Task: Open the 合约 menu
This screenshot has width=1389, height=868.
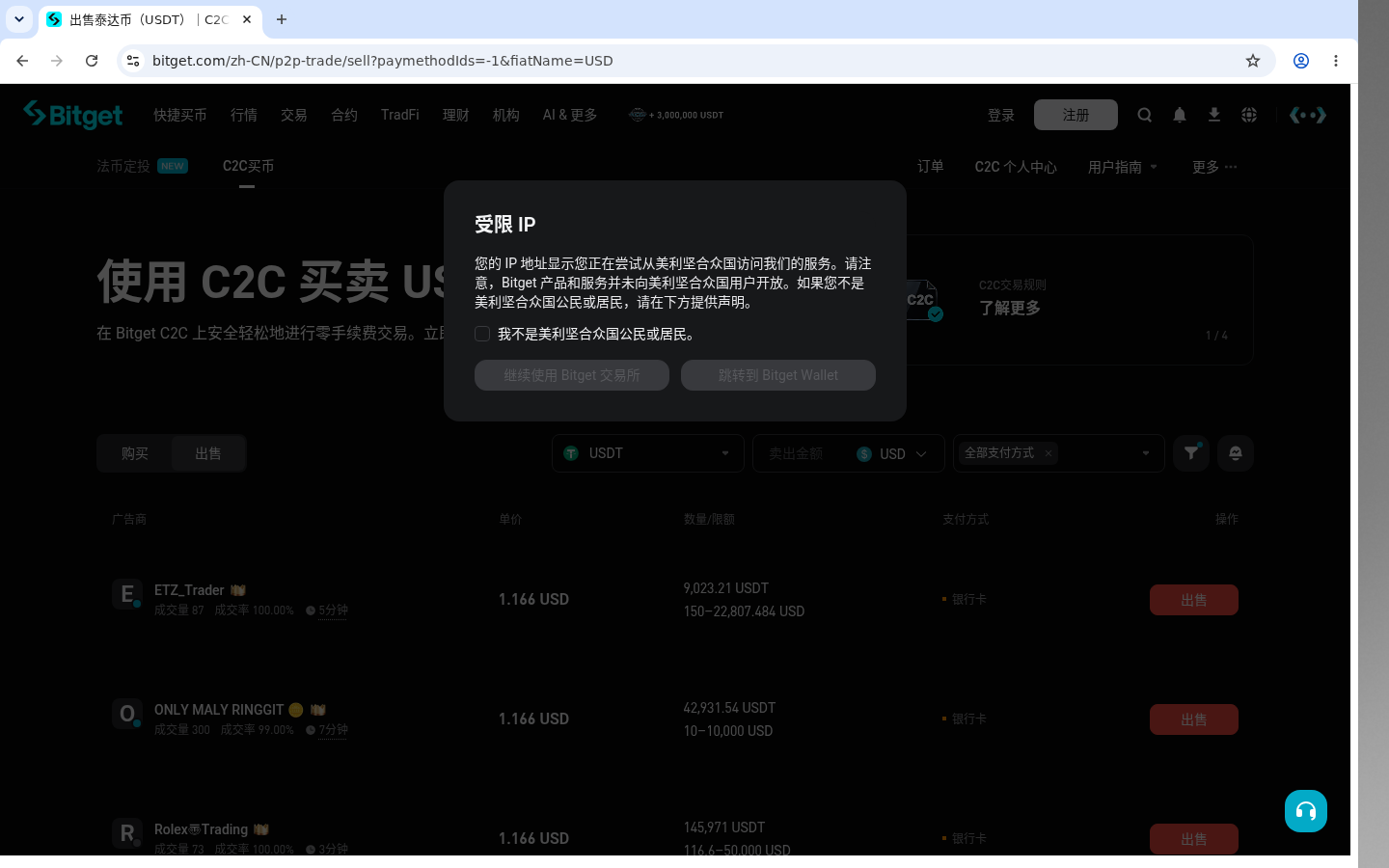Action: click(x=344, y=115)
